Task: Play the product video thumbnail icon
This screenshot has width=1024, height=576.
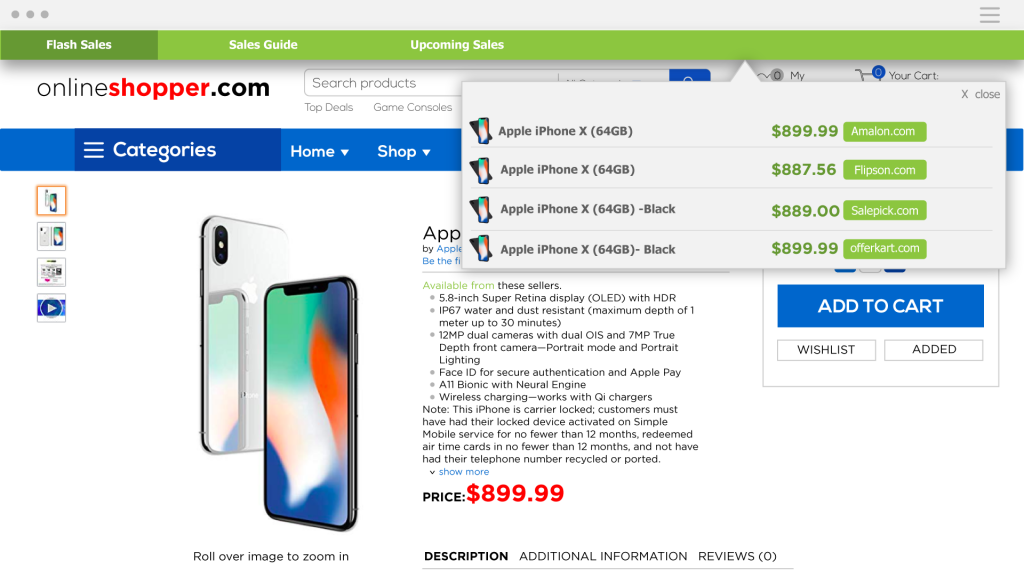Action: (x=51, y=308)
